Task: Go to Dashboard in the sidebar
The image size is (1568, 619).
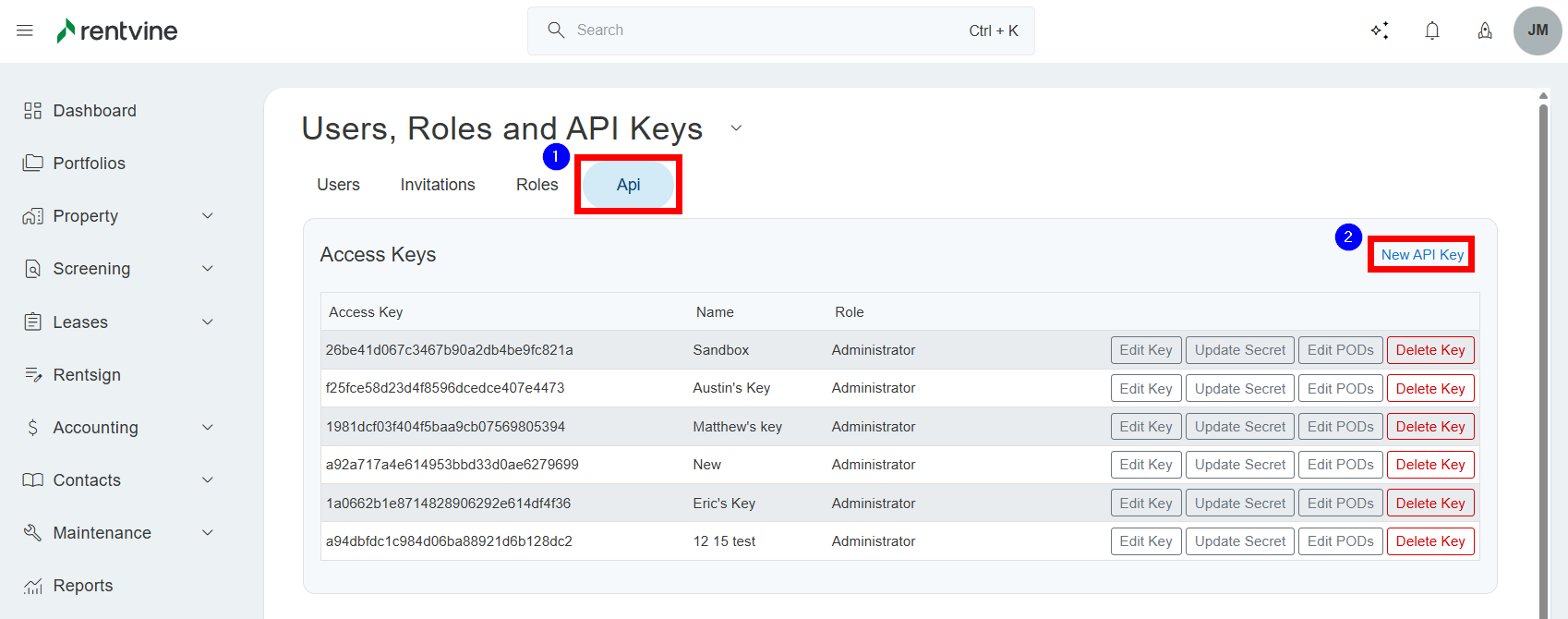Action: (94, 111)
